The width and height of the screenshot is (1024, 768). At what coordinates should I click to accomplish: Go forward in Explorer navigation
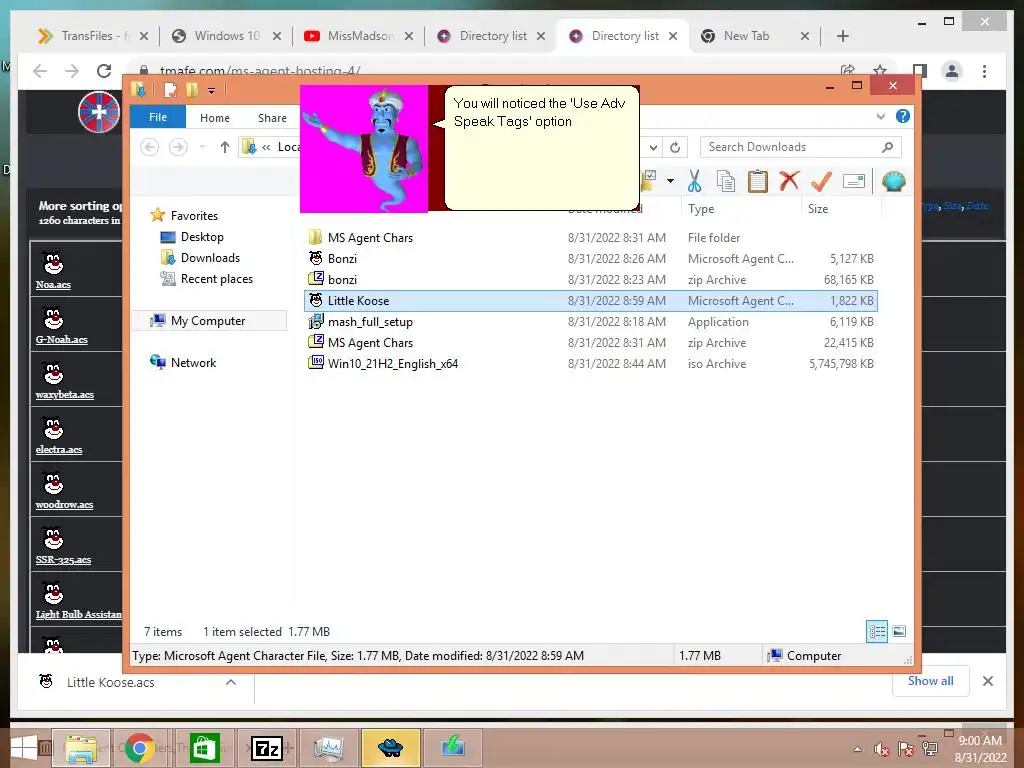point(178,147)
